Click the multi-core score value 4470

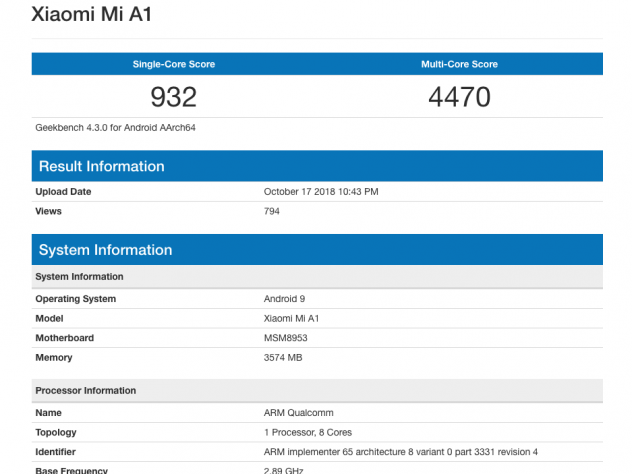(460, 97)
